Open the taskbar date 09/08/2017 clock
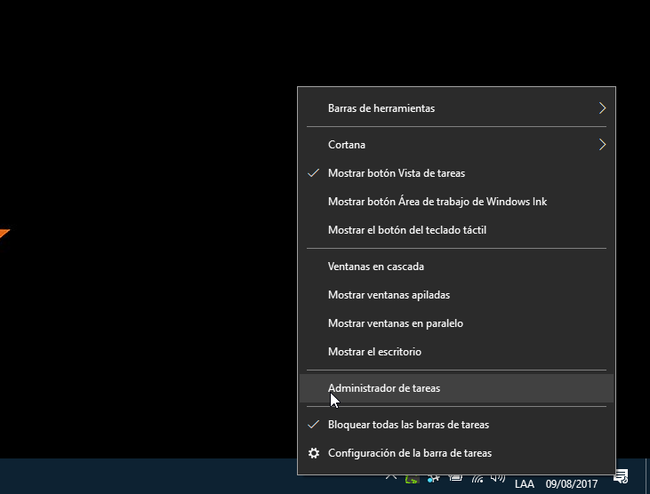 572,484
